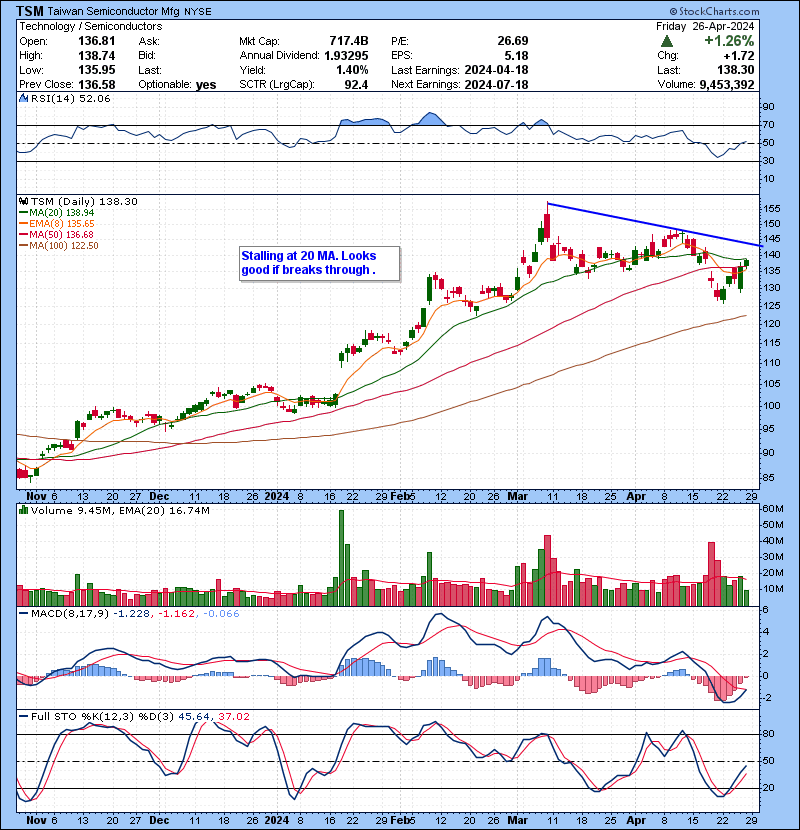Click the Optionable value yes
Screen dimensions: 800x830
pyautogui.click(x=206, y=85)
